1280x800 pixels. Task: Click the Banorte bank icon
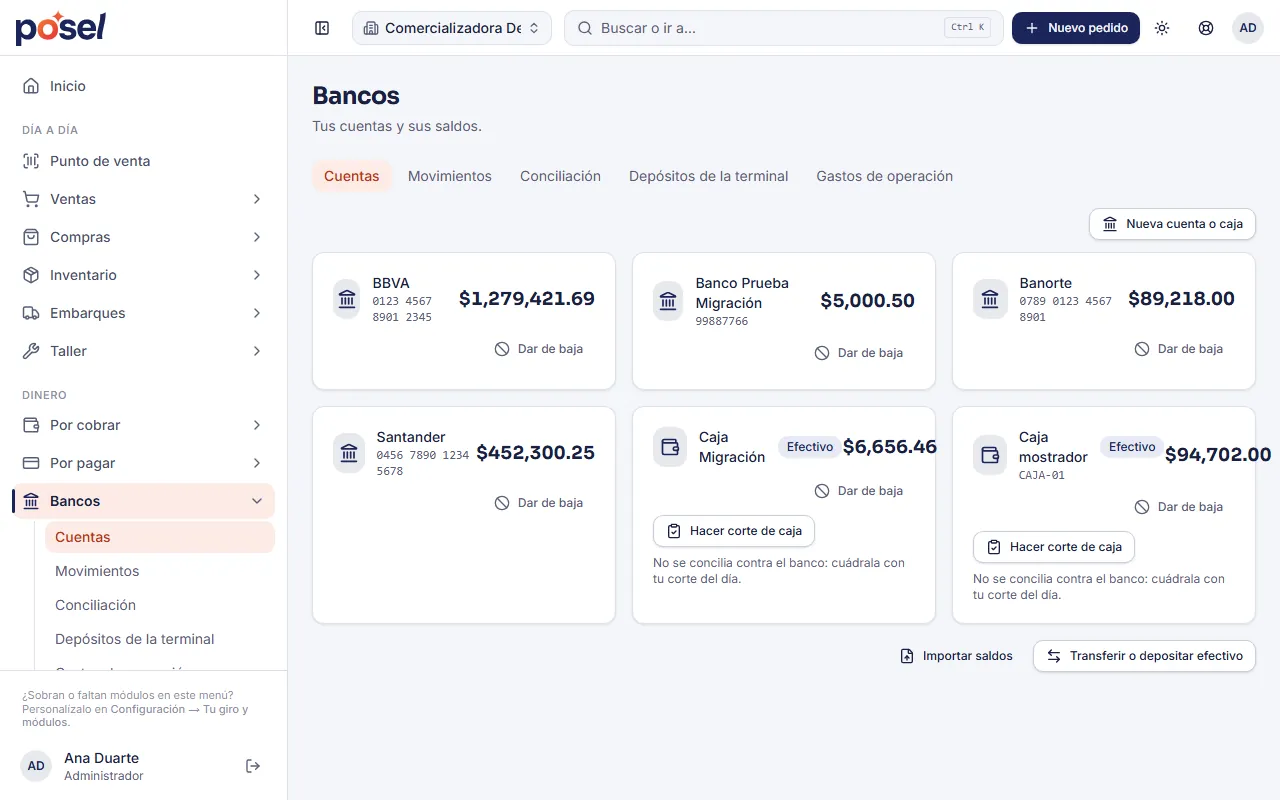[990, 299]
